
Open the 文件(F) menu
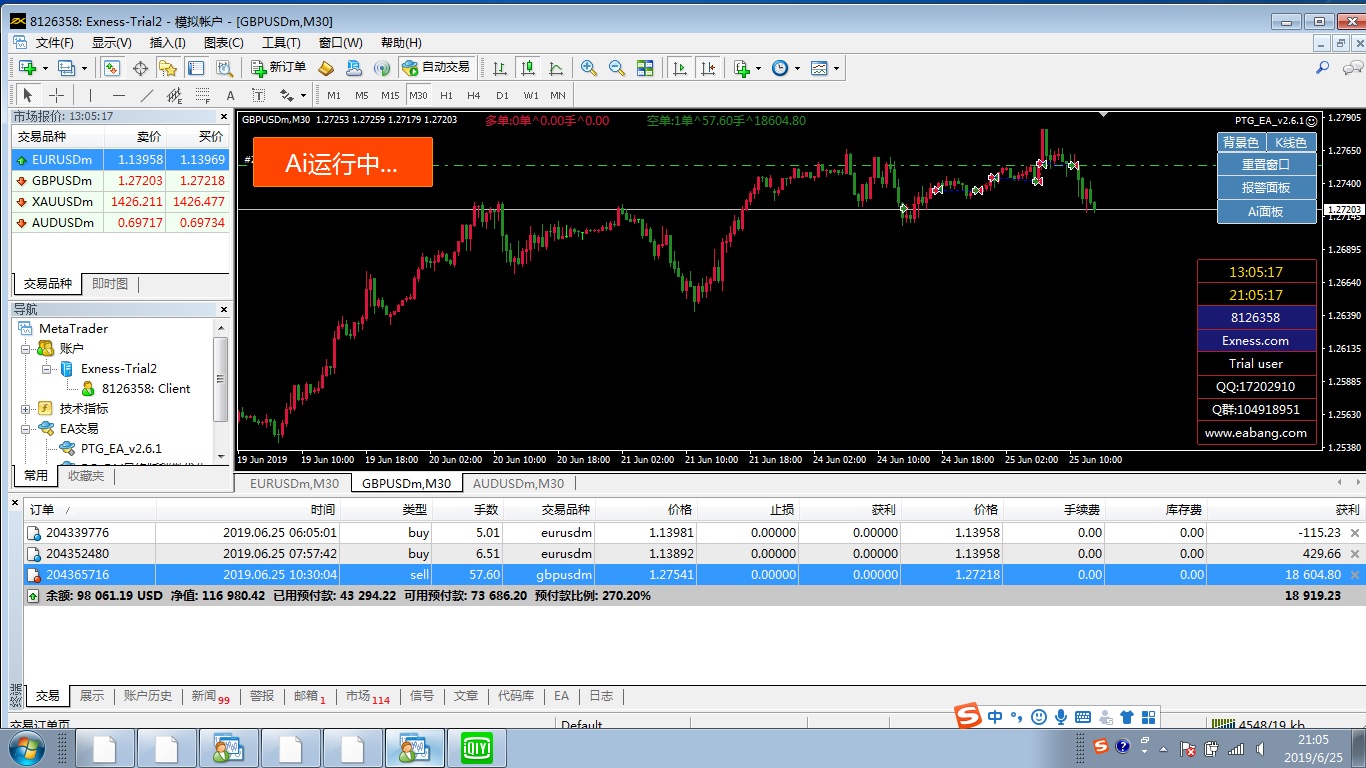[55, 43]
